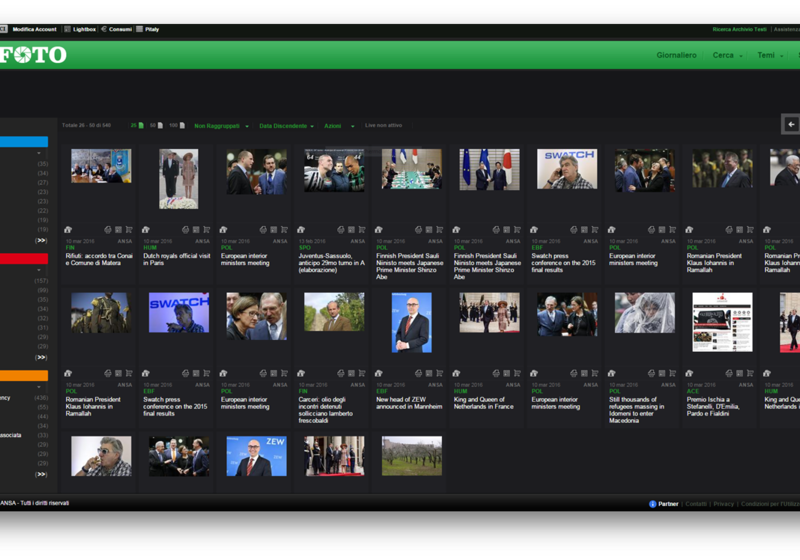800x560 pixels.
Task: Click the red filter section header
Action: pyautogui.click(x=24, y=259)
